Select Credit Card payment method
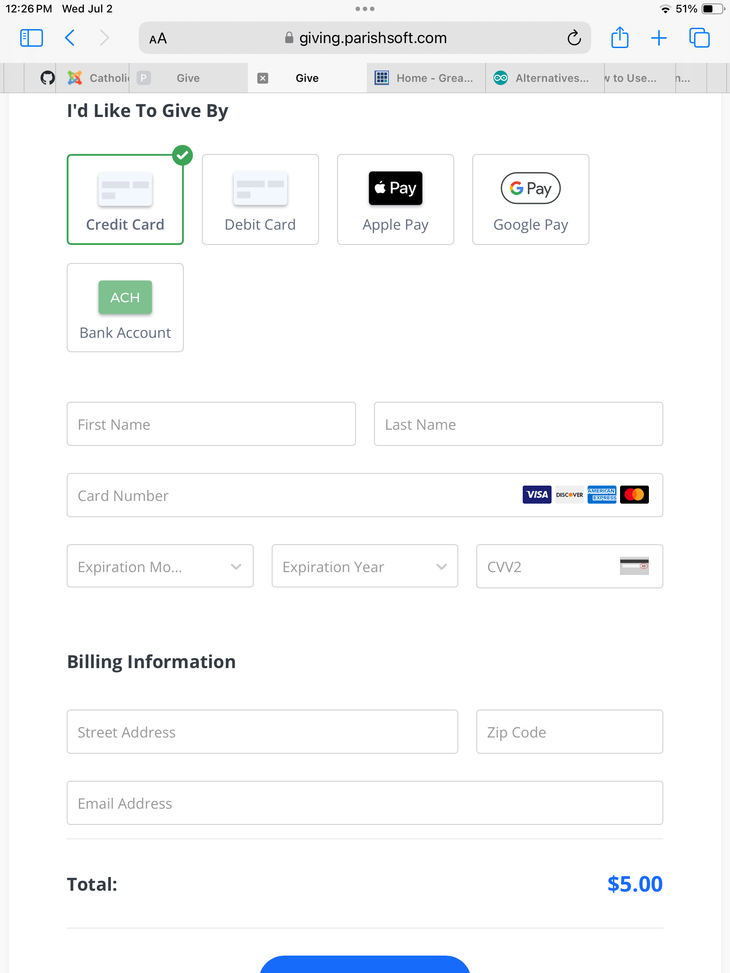Image resolution: width=730 pixels, height=973 pixels. click(125, 199)
